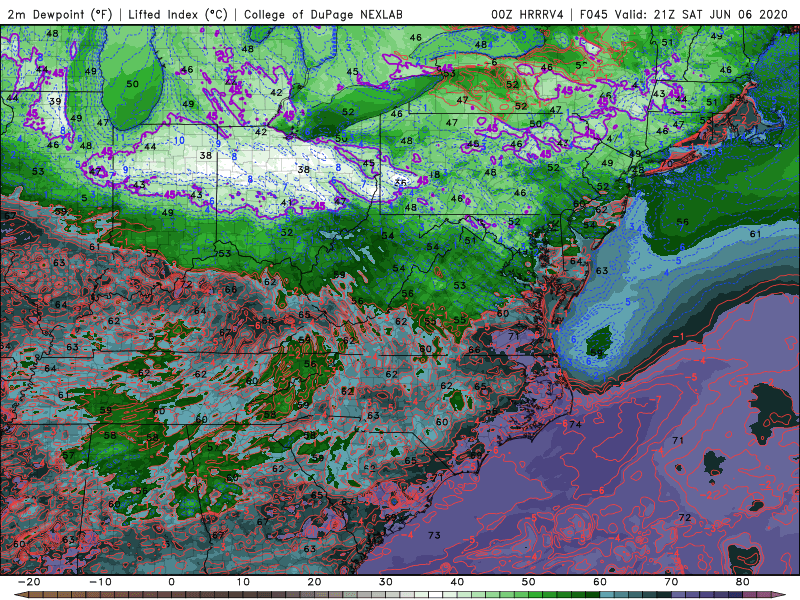Viewport: 800px width, 600px height.
Task: Click the '73' dewpoint value over southern ocean
Action: (434, 535)
